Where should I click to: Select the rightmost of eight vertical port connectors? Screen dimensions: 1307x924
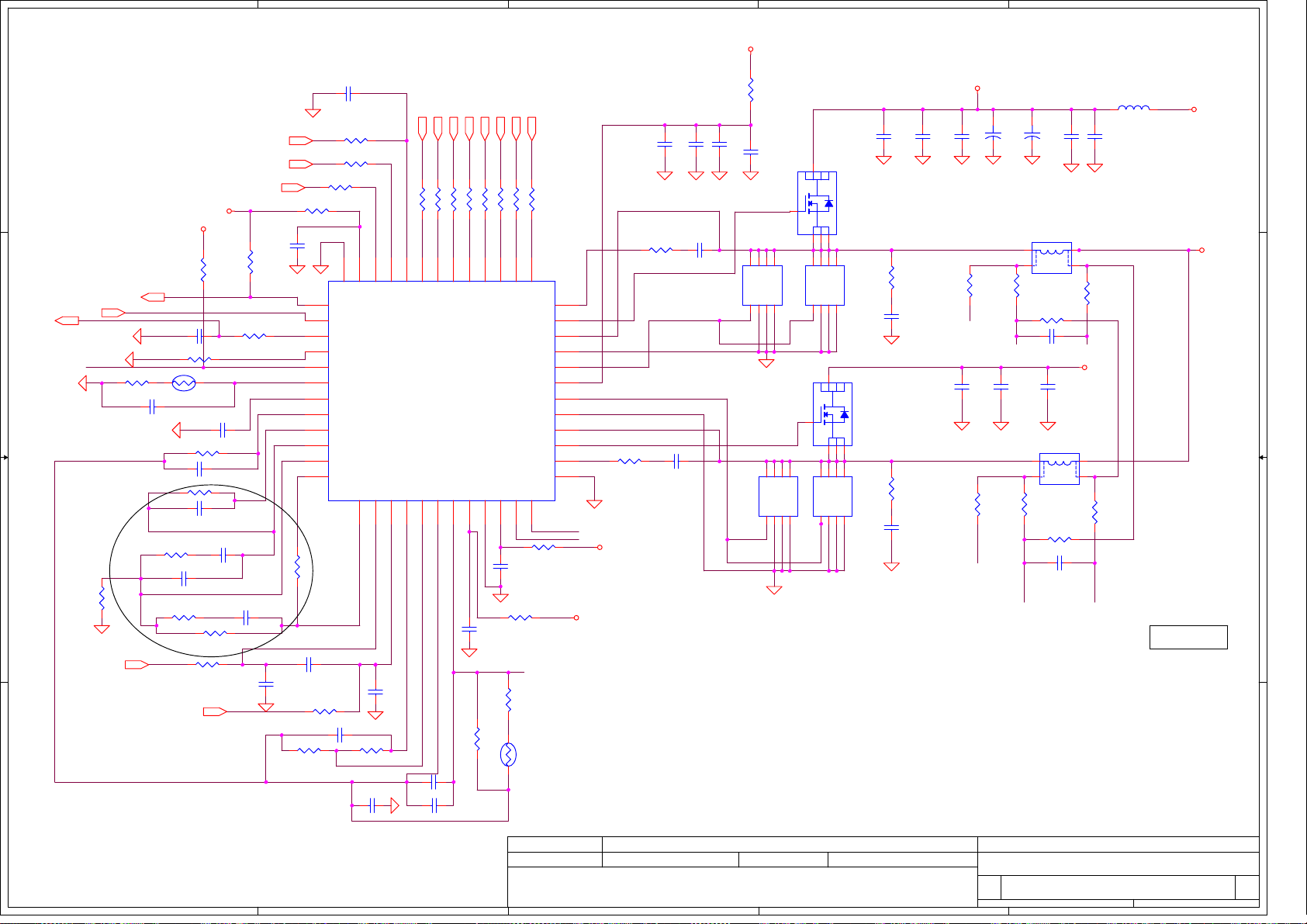[x=531, y=128]
